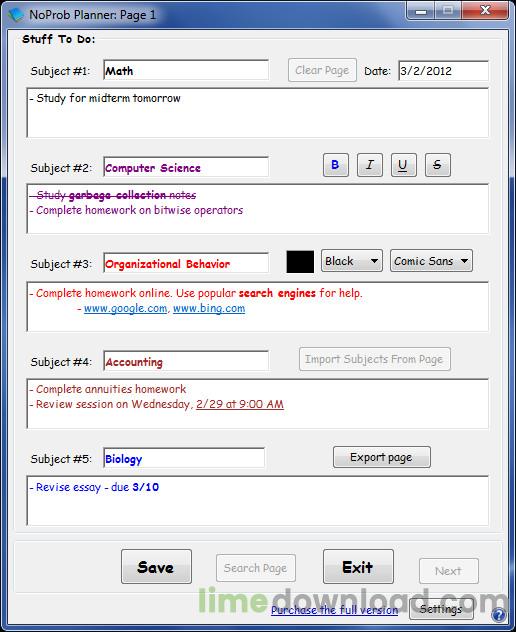Minimize the NoProb Planner window
The height and width of the screenshot is (632, 516).
pyautogui.click(x=420, y=11)
